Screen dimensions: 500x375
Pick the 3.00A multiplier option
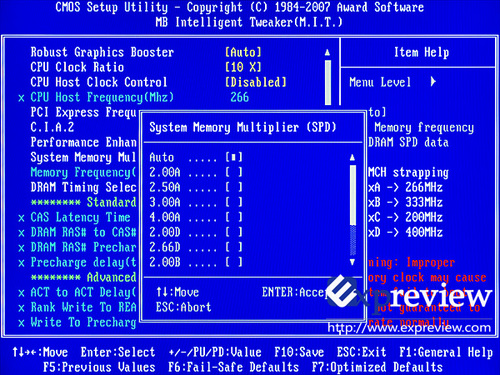pyautogui.click(x=196, y=202)
